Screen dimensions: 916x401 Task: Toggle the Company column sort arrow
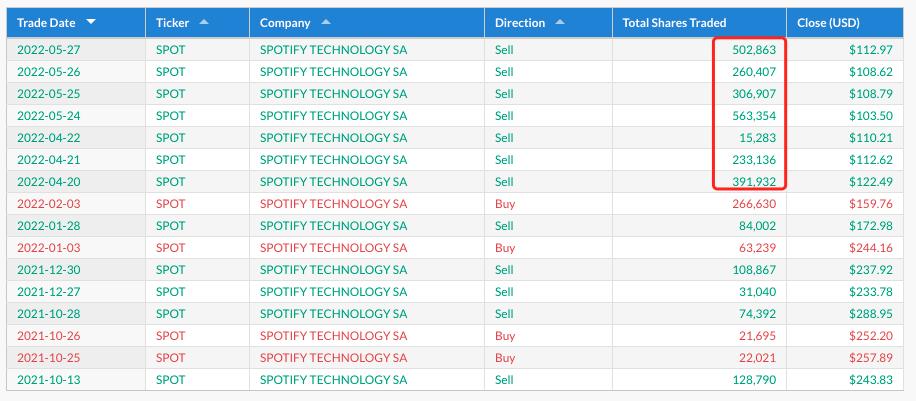click(327, 22)
